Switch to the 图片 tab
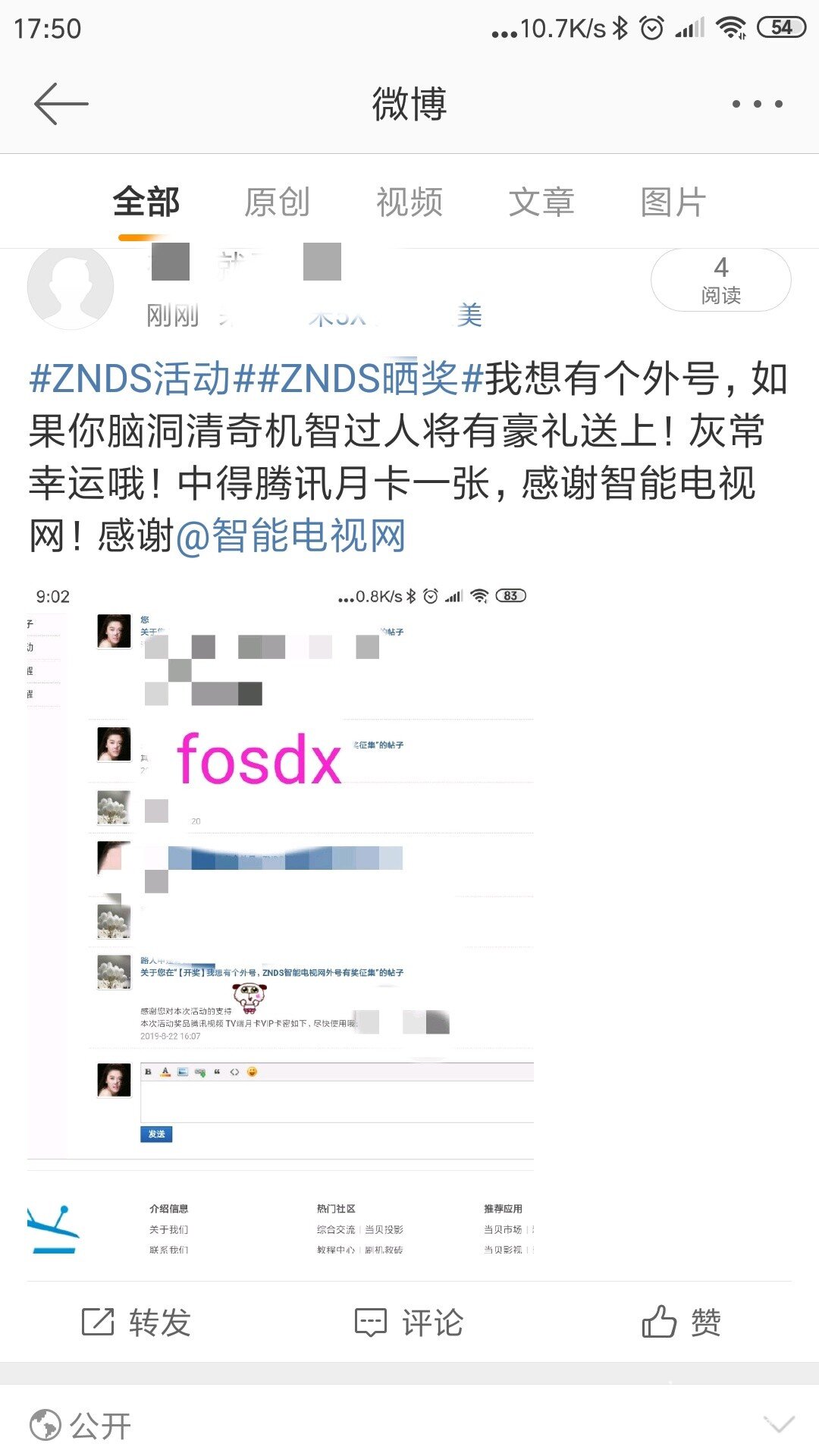Screen dimensions: 819x1456 [673, 202]
